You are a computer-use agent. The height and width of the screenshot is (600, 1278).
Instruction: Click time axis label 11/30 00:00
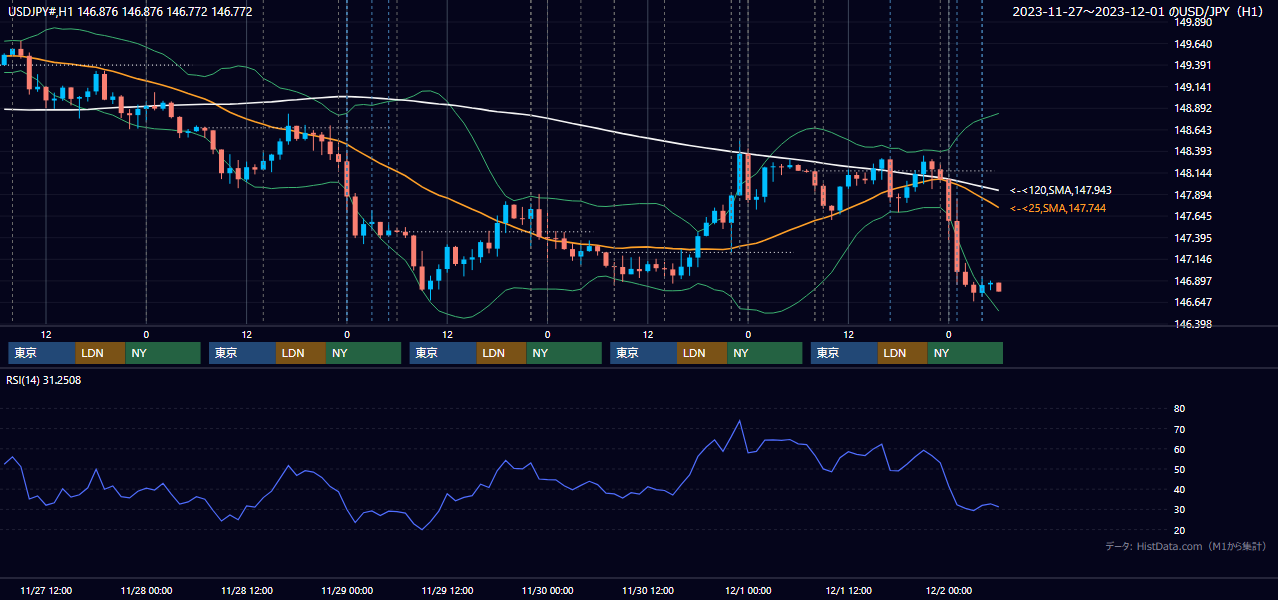pos(547,590)
